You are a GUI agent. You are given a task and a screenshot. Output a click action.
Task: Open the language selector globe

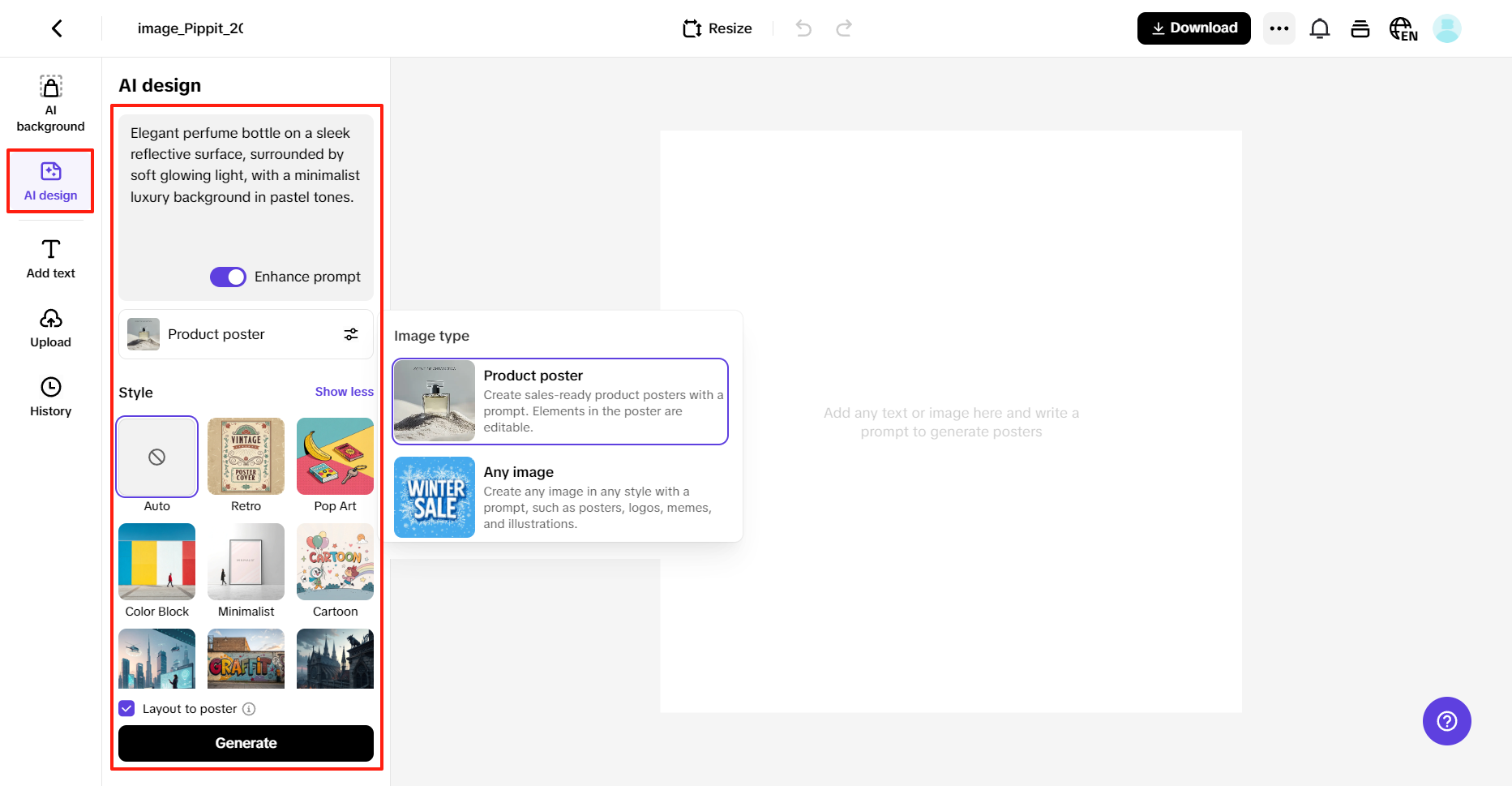1403,28
